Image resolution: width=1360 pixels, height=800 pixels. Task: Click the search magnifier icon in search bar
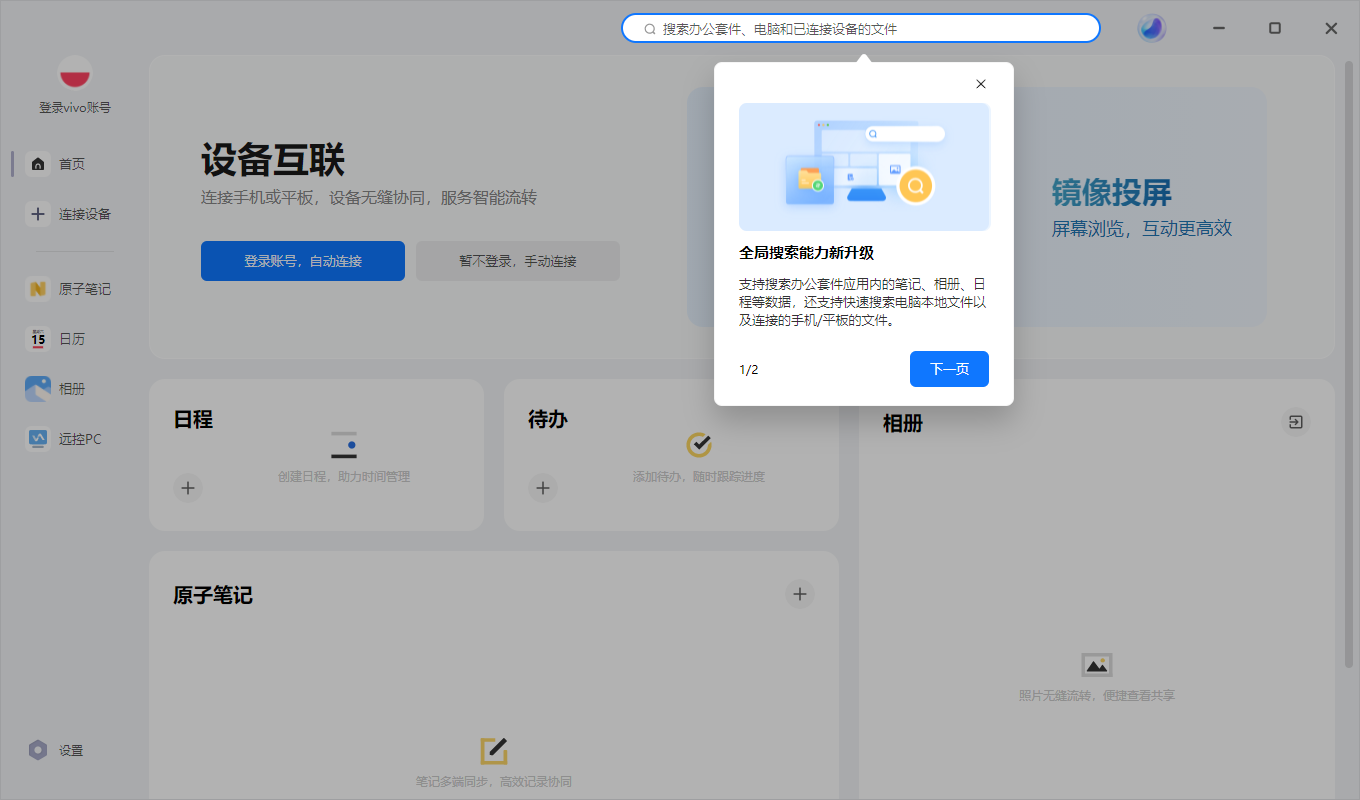pyautogui.click(x=649, y=29)
